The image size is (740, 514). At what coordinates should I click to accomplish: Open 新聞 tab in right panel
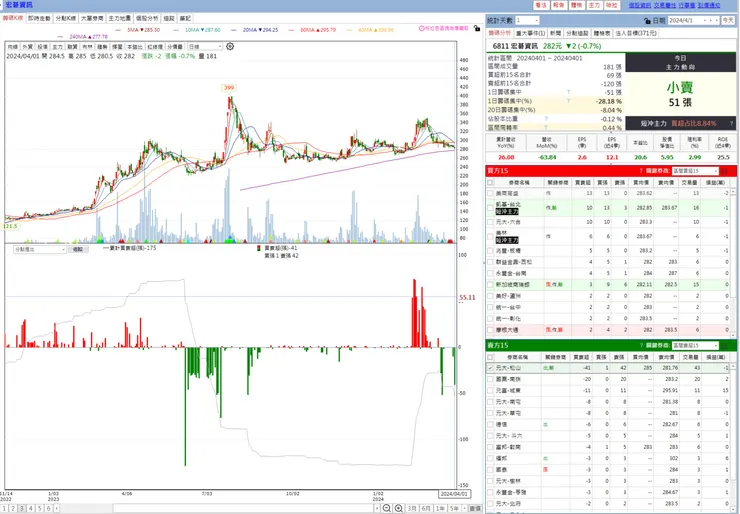point(555,33)
